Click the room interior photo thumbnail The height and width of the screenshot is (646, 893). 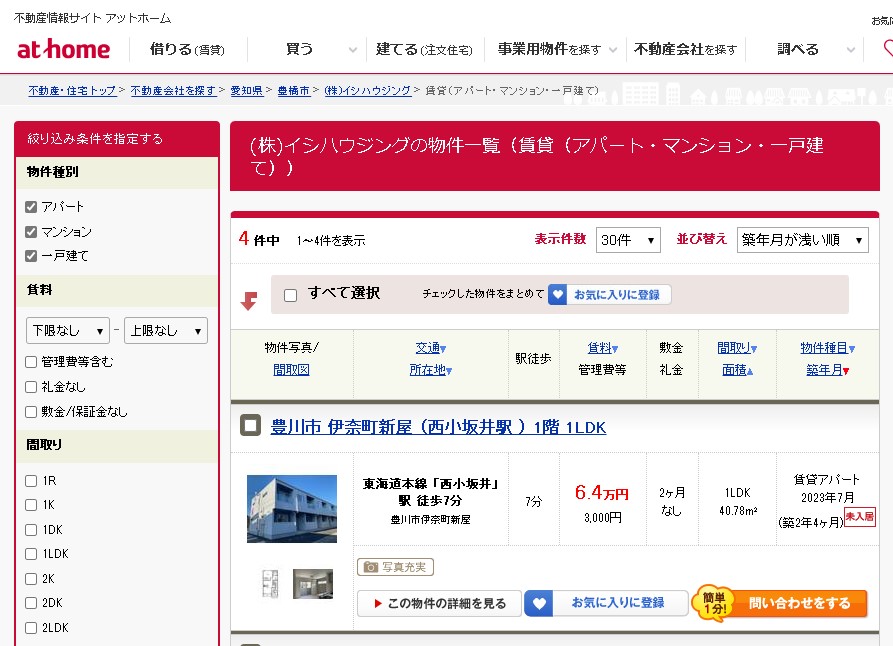coord(313,583)
